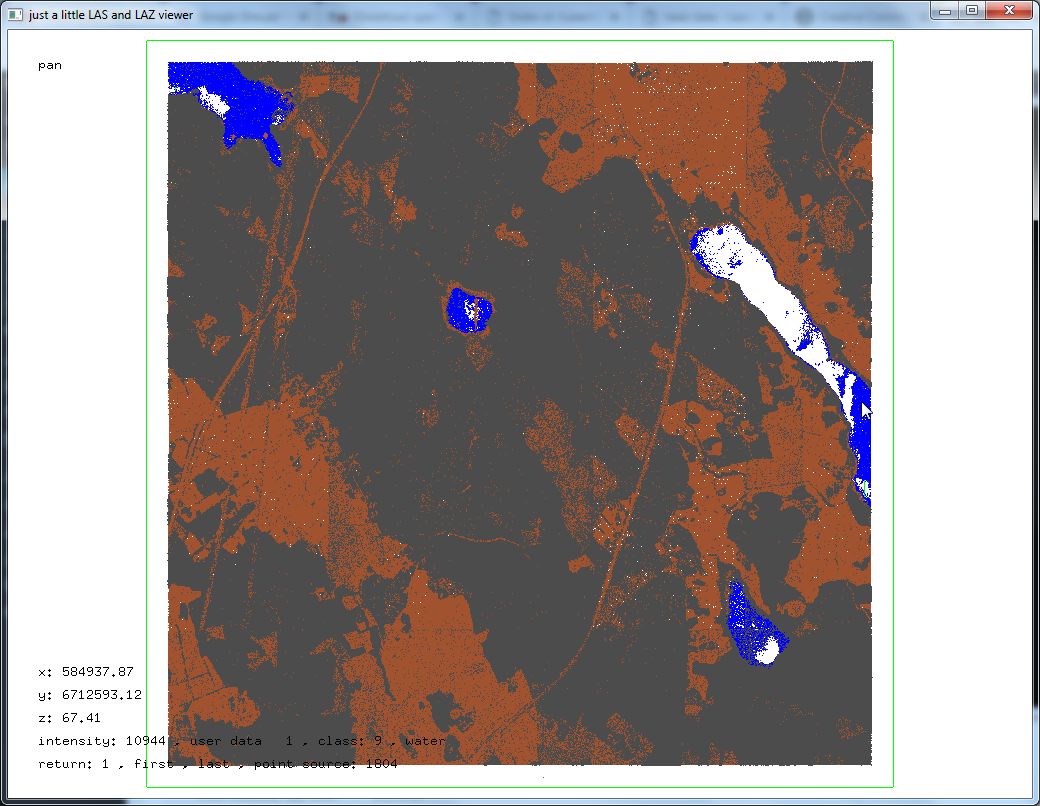Maximize the LAS and LAZ viewer window
The height and width of the screenshot is (806, 1040).
tap(971, 10)
